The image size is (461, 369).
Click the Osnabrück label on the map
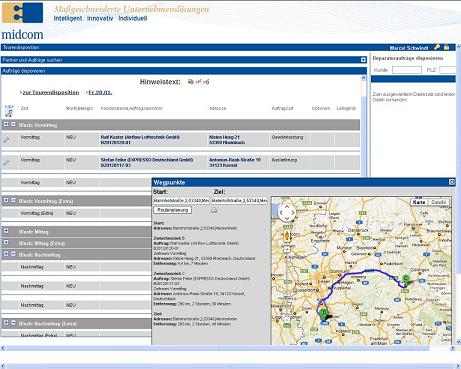point(358,230)
